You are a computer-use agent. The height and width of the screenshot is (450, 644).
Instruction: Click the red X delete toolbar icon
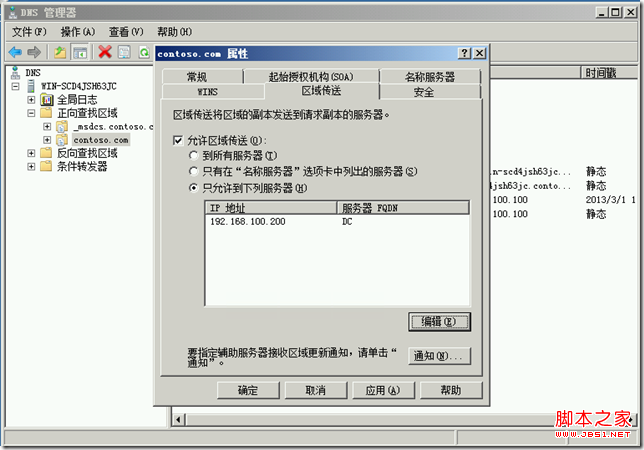tap(105, 52)
